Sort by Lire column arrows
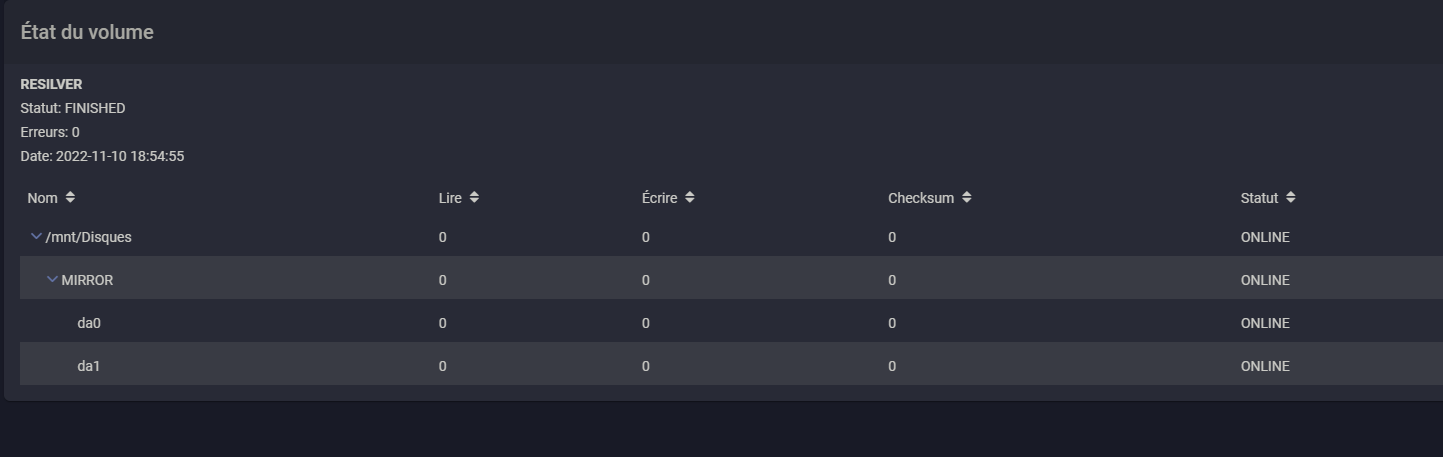This screenshot has height=457, width=1443. point(474,198)
